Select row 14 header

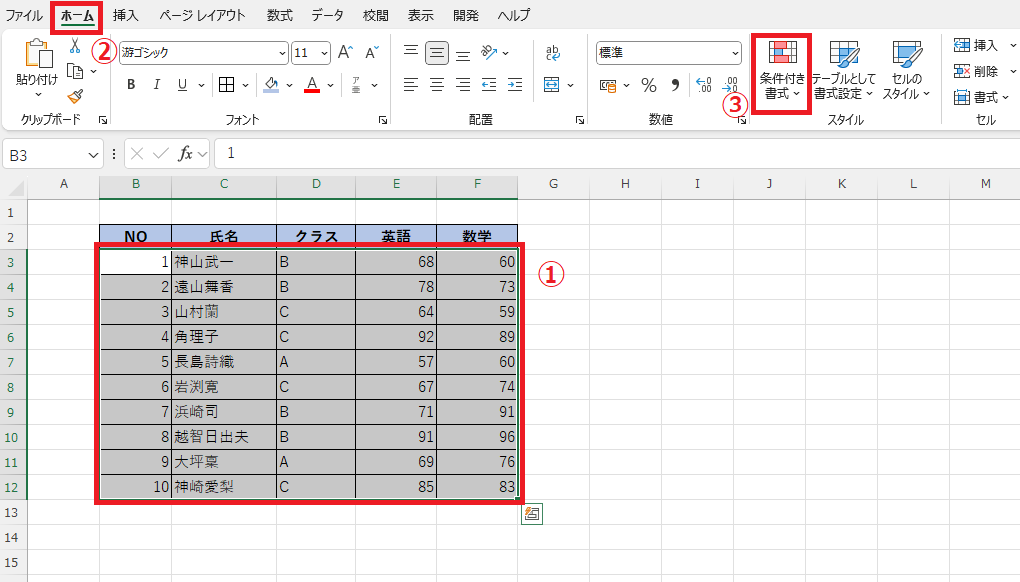point(11,537)
